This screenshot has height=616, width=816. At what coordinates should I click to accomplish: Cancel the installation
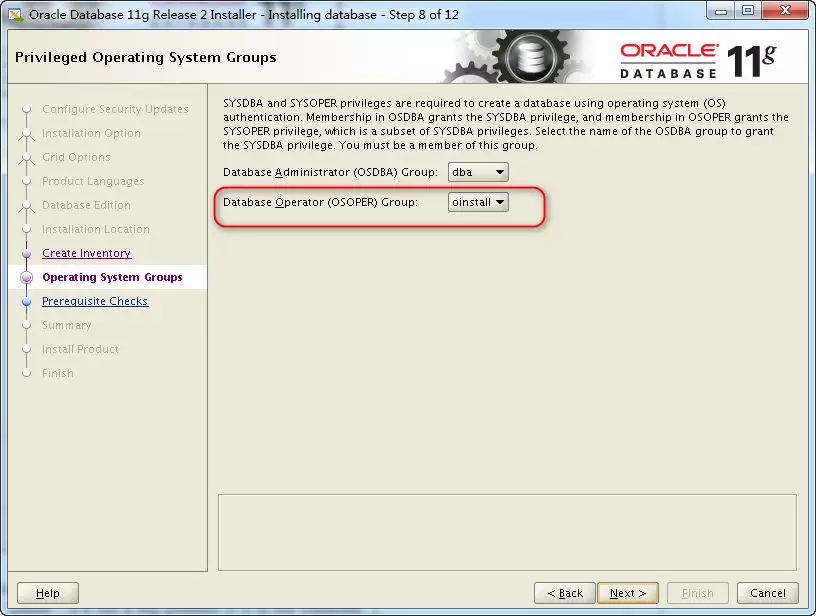tap(768, 593)
